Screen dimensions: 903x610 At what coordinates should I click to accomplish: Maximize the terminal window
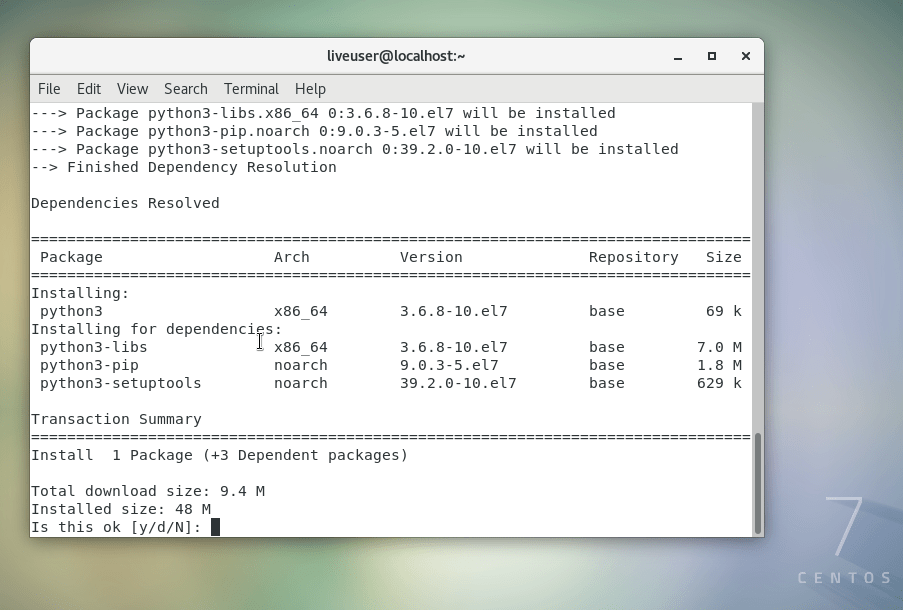click(712, 56)
